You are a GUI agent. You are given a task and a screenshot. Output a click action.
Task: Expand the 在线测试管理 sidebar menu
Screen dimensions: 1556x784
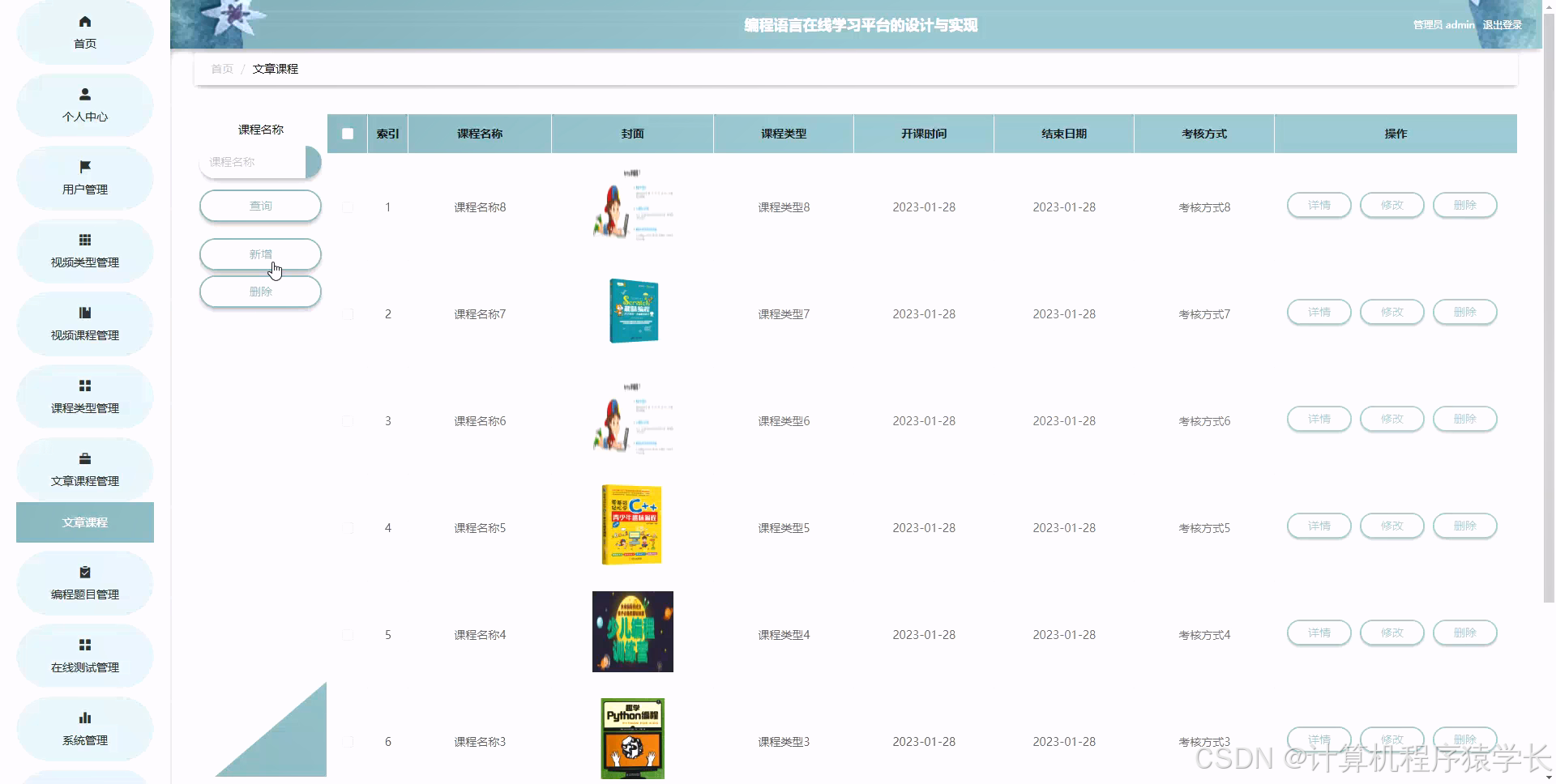point(84,656)
